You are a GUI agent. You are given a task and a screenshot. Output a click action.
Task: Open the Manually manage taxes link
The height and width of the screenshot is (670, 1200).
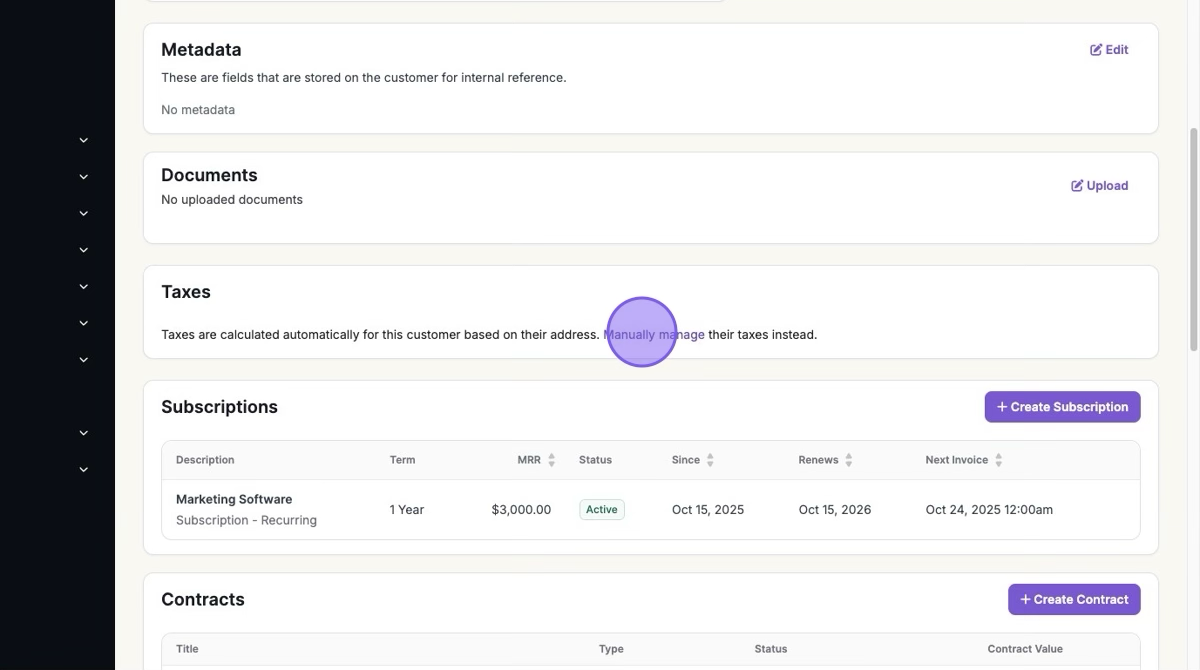click(x=654, y=335)
